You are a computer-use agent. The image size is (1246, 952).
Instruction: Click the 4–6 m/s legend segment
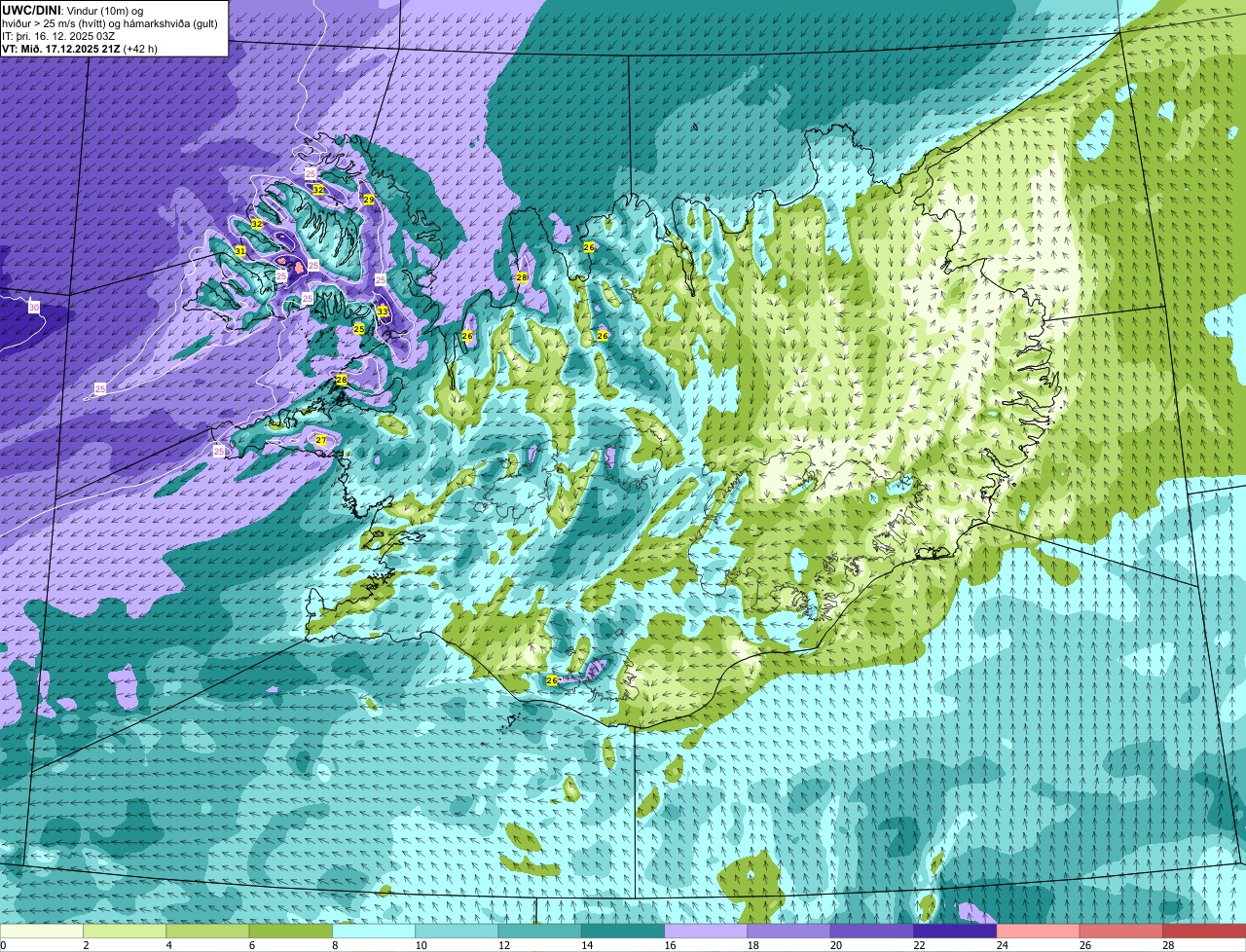pyautogui.click(x=207, y=932)
